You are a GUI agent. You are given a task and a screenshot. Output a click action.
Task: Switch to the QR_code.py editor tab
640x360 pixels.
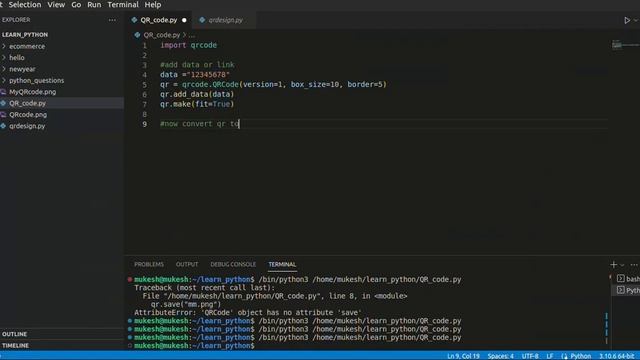[x=159, y=20]
